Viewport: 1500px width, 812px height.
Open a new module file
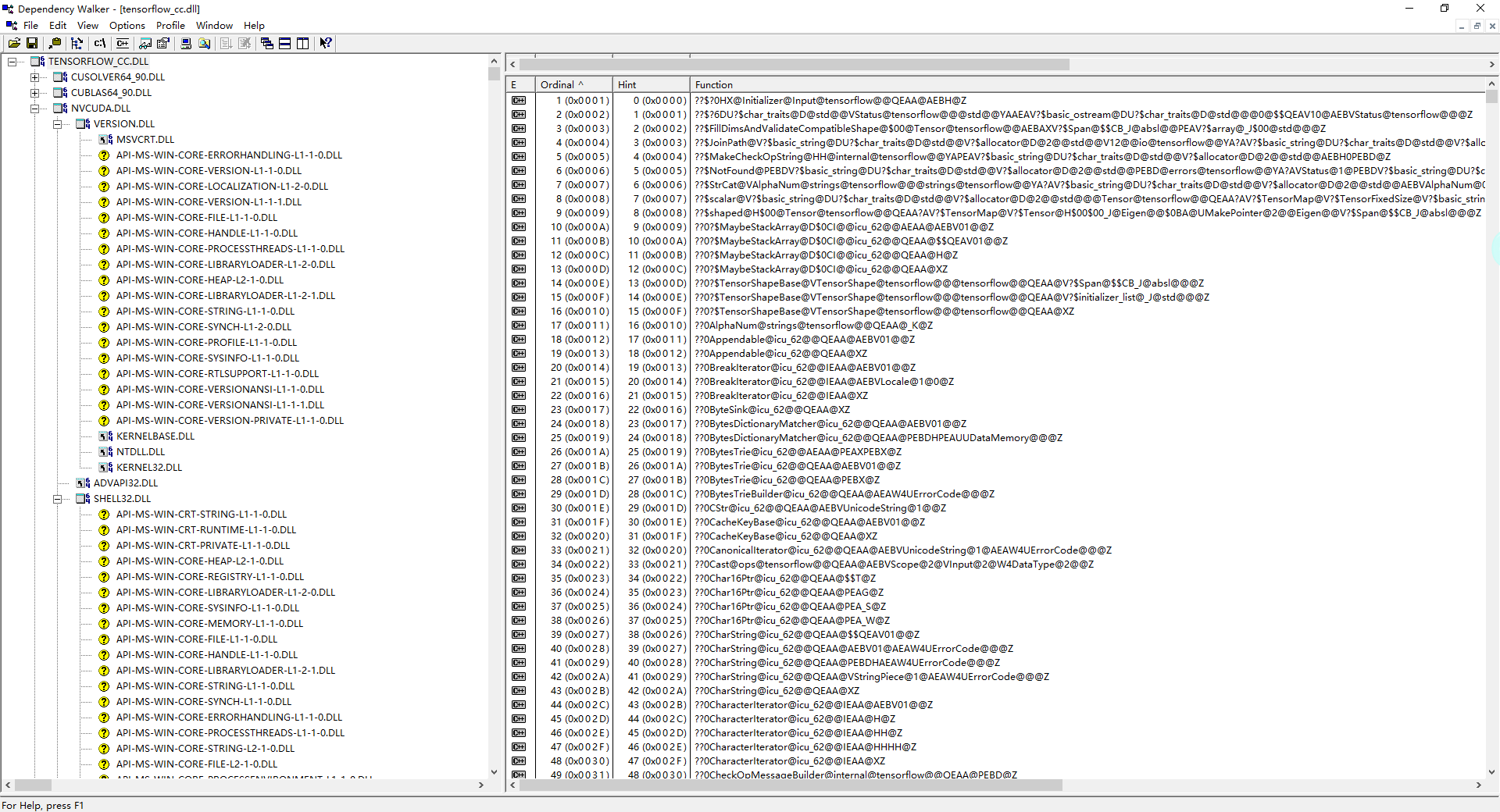[x=15, y=43]
